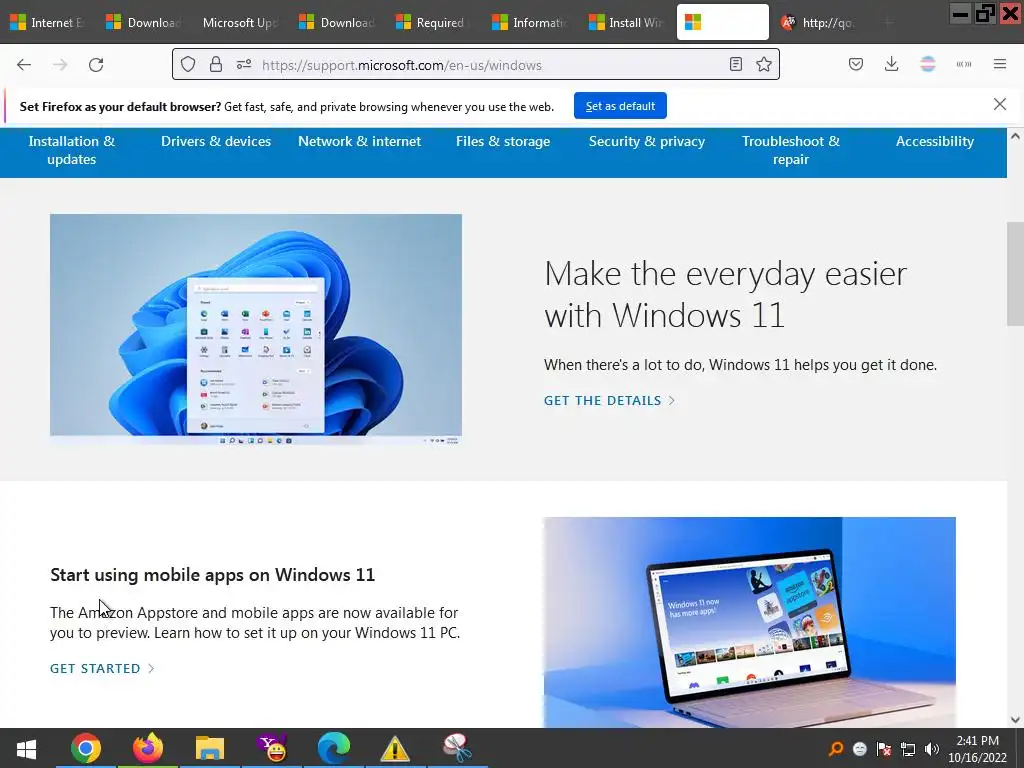
Task: View site security via padlock icon
Action: 216,65
